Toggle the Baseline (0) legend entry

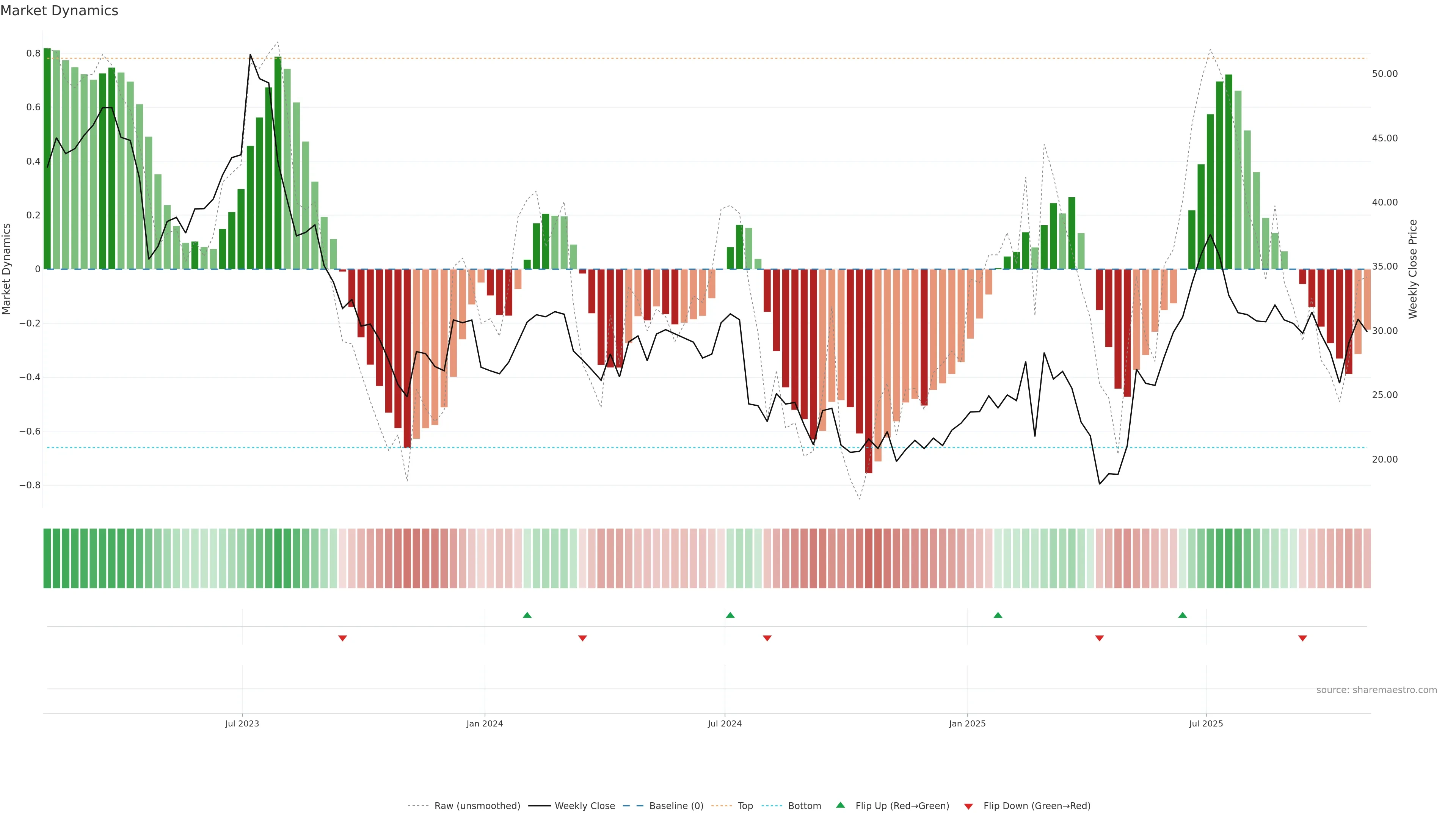[676, 805]
